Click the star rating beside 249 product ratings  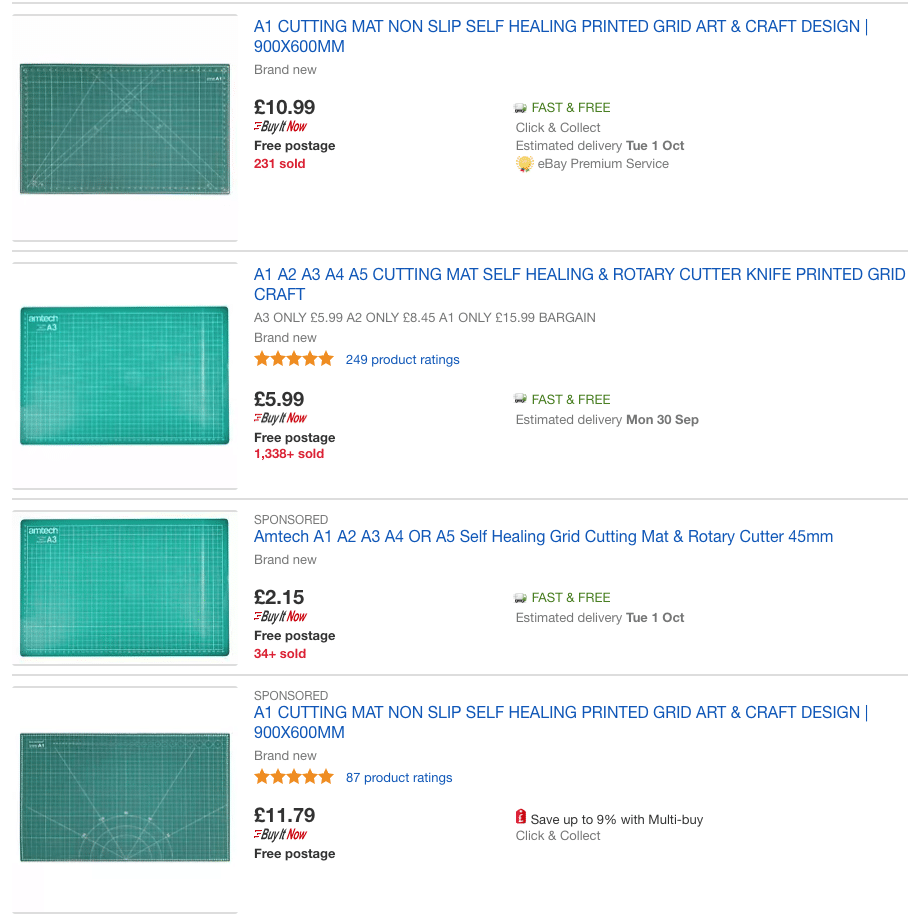pos(294,359)
